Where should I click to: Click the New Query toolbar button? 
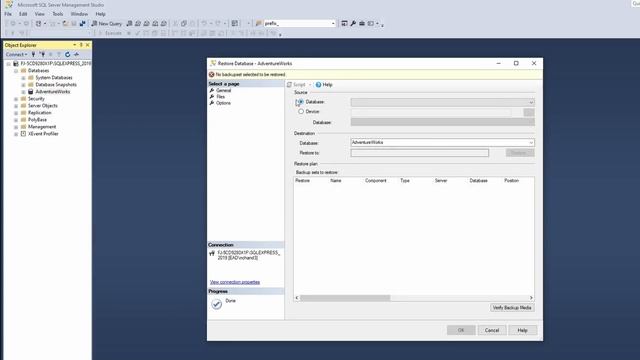(107, 24)
